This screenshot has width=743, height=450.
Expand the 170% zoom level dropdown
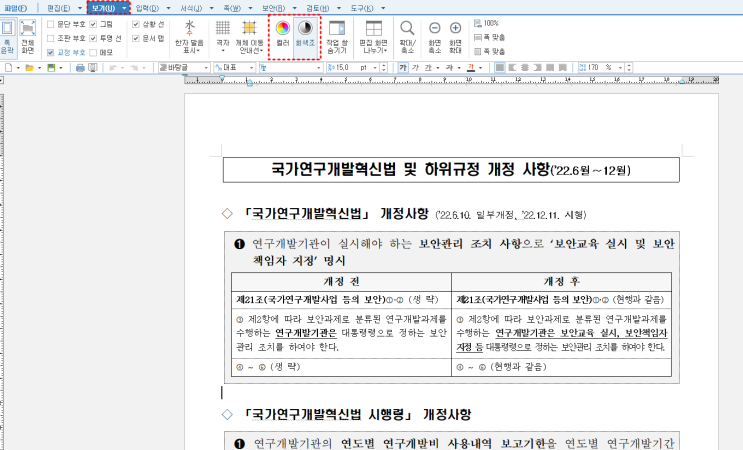[619, 67]
